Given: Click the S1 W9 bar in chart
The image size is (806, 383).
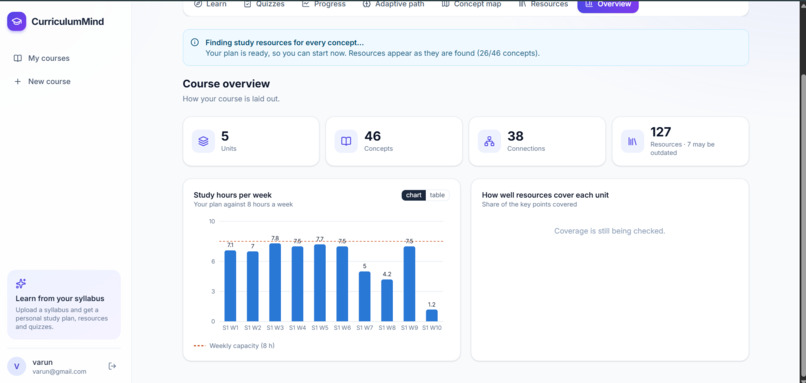Looking at the screenshot, I should coord(410,284).
